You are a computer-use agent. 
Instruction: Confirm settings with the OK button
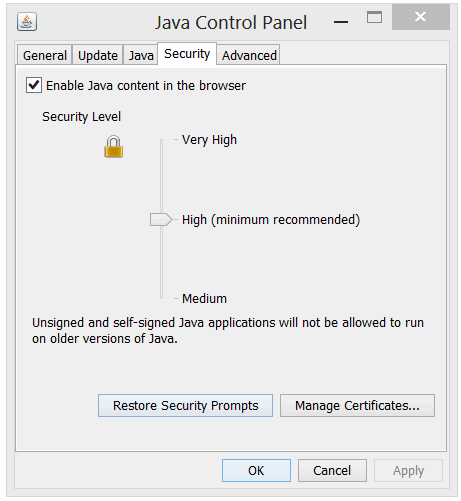point(256,470)
